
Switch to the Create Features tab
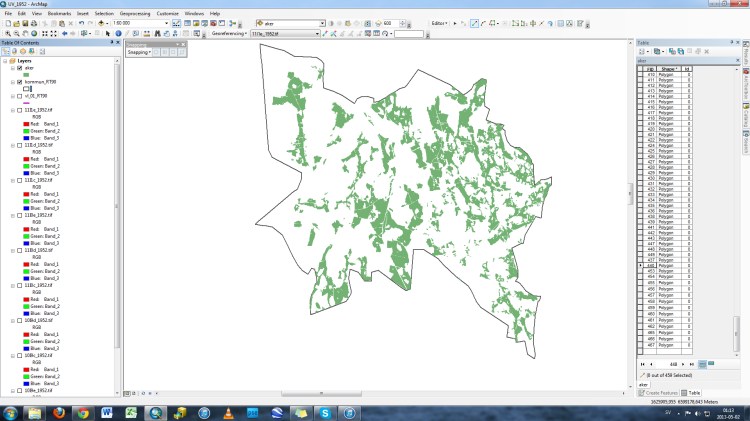point(658,393)
